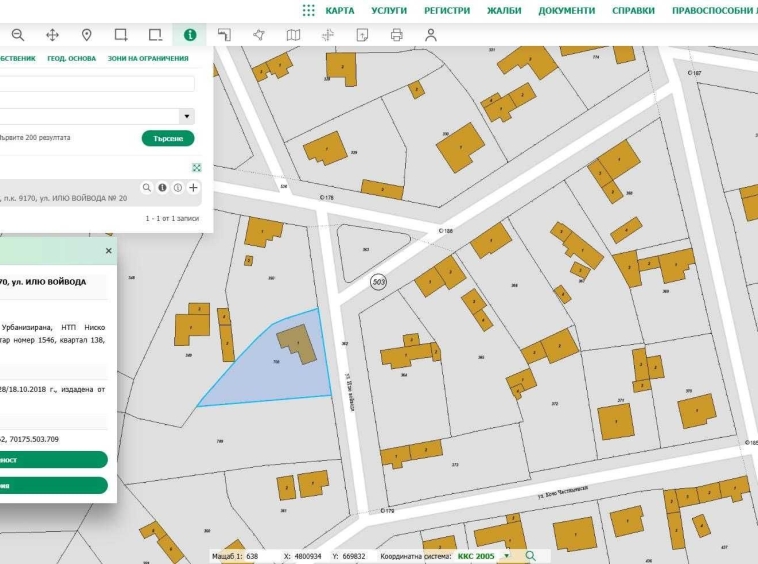Screen dimensions: 758x564
Task: Close the property info popup
Action: (x=109, y=251)
